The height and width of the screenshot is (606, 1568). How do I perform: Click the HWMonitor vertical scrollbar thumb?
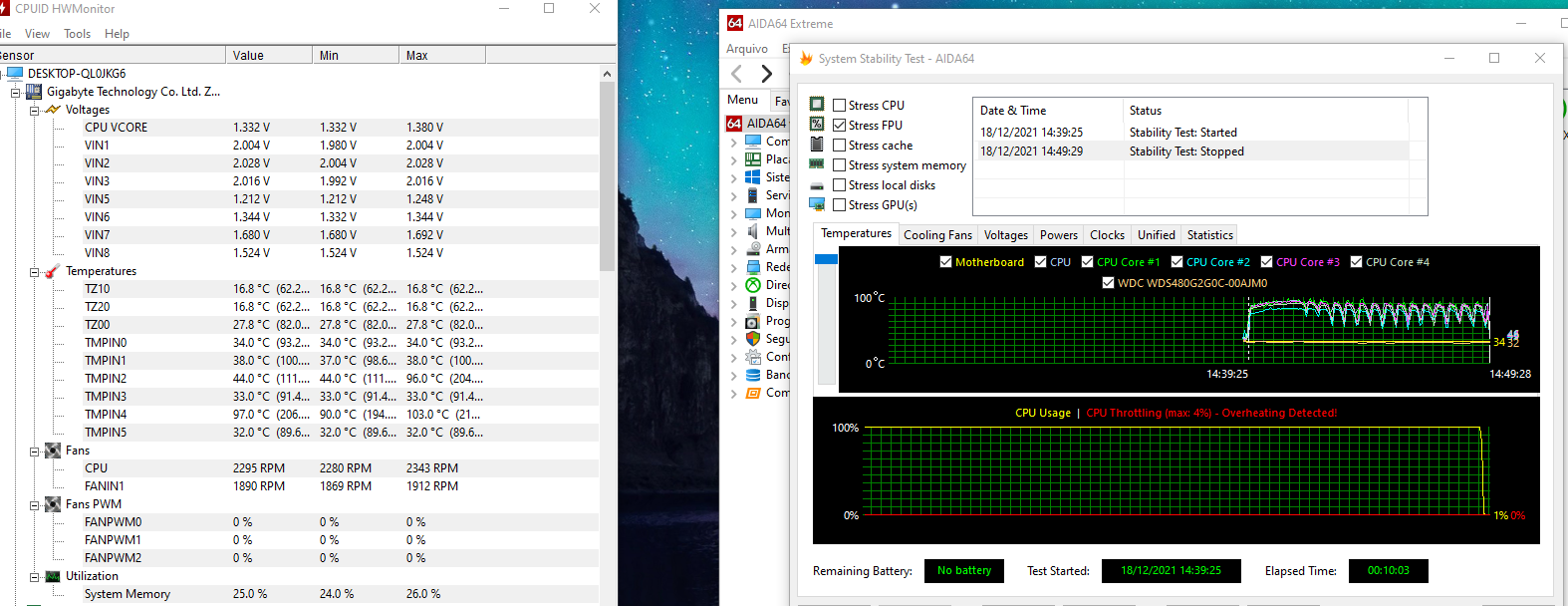tap(607, 176)
